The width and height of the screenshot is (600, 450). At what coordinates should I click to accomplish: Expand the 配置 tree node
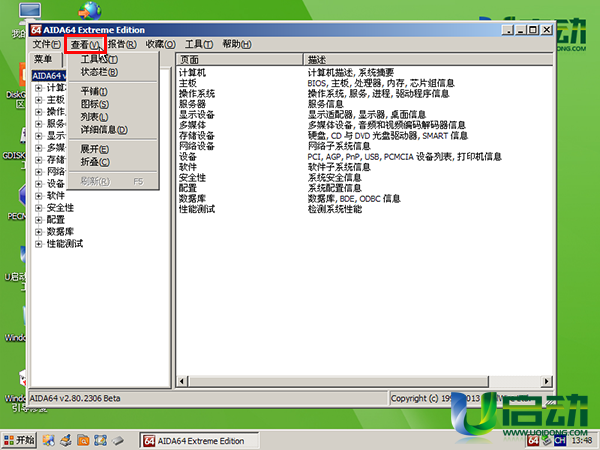click(38, 220)
